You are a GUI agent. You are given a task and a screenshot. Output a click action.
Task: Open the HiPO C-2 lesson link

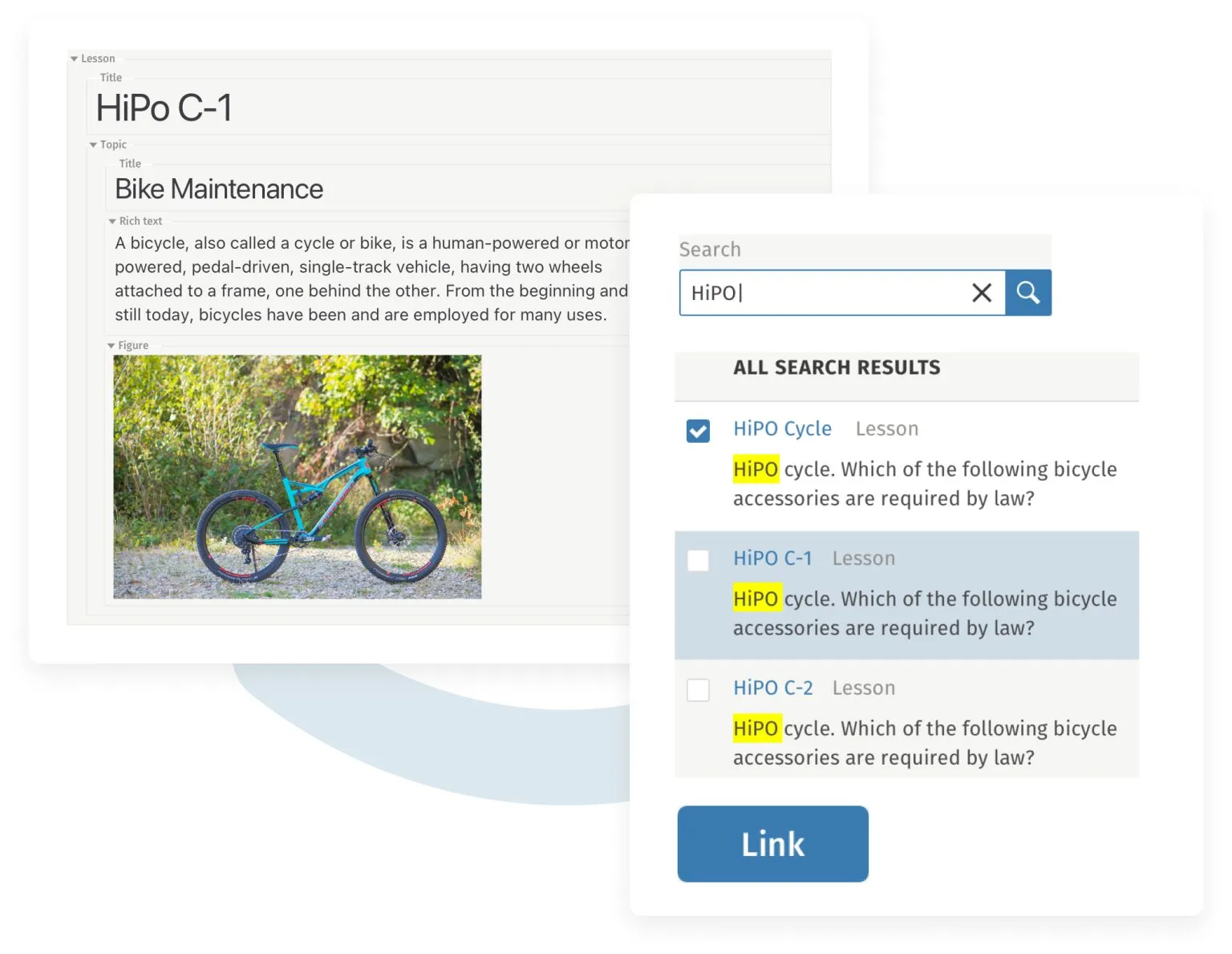[772, 688]
